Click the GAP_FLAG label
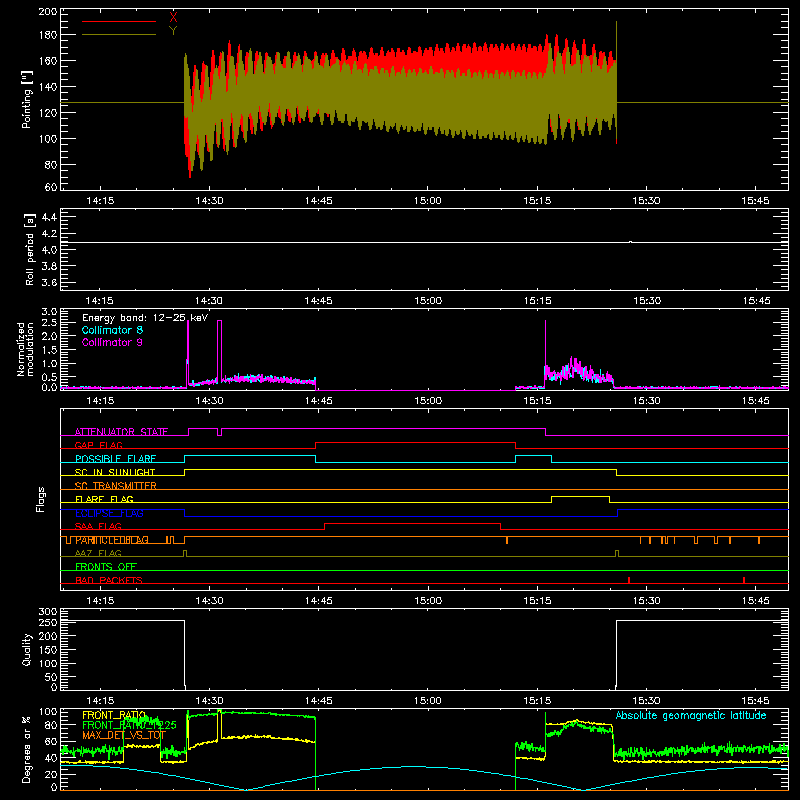Viewport: 800px width, 800px height. coord(98,445)
